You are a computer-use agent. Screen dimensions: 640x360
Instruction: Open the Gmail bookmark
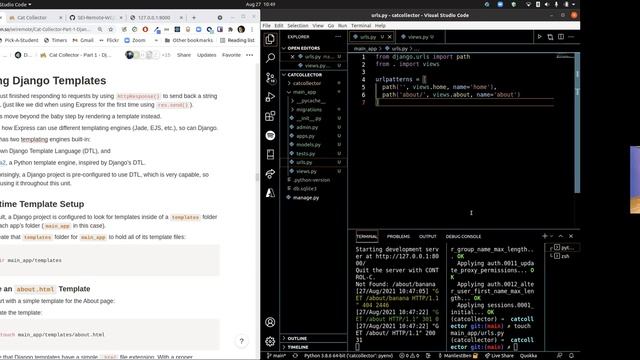coord(83,40)
